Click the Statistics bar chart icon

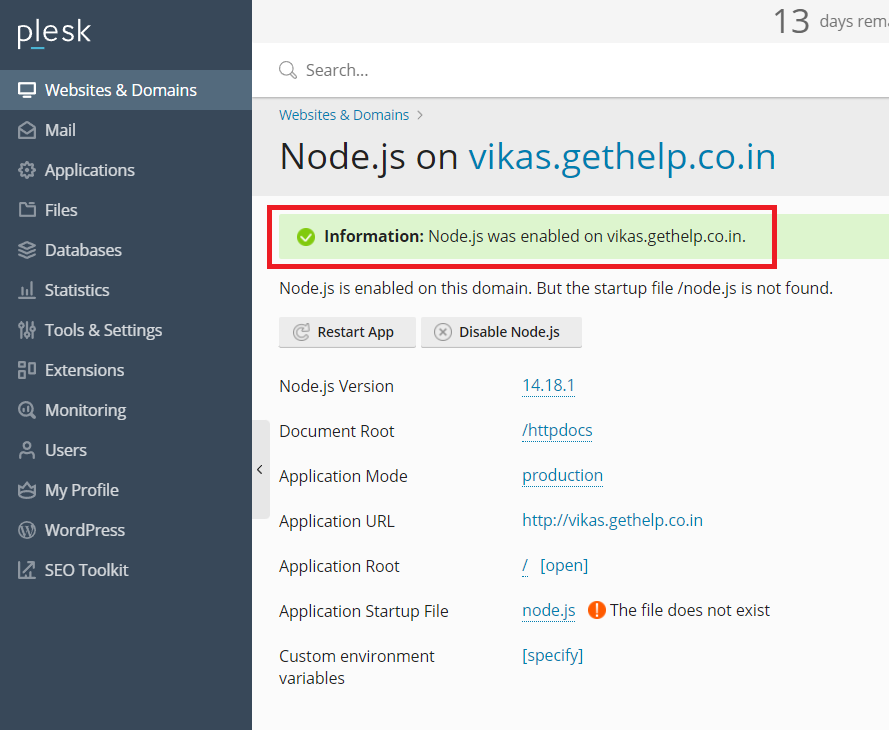point(27,290)
